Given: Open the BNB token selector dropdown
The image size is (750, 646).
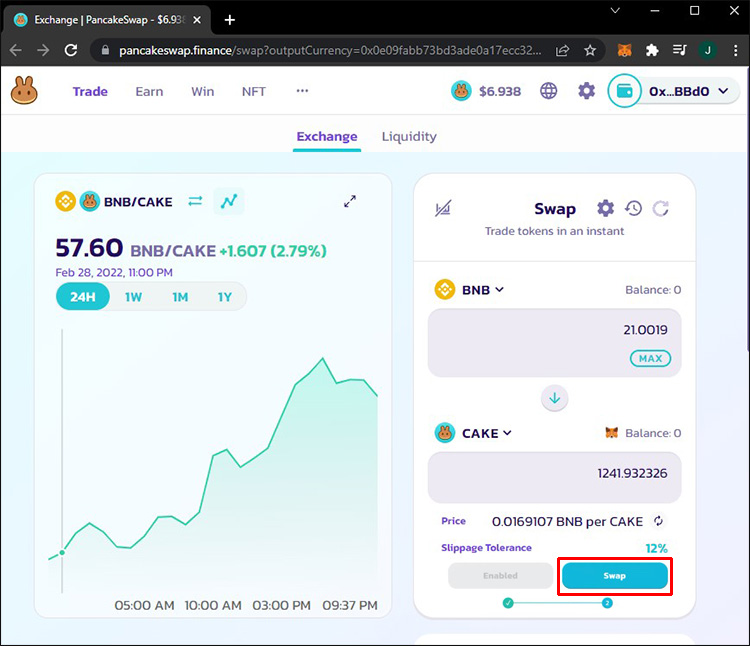Looking at the screenshot, I should 469,290.
